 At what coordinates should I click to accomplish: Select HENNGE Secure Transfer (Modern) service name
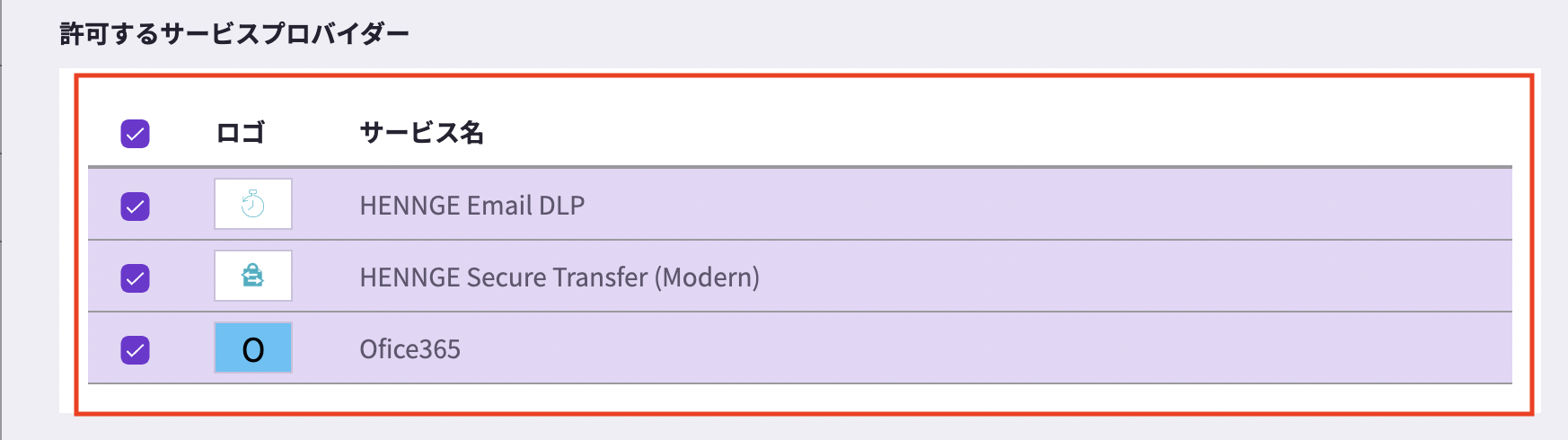coord(559,277)
